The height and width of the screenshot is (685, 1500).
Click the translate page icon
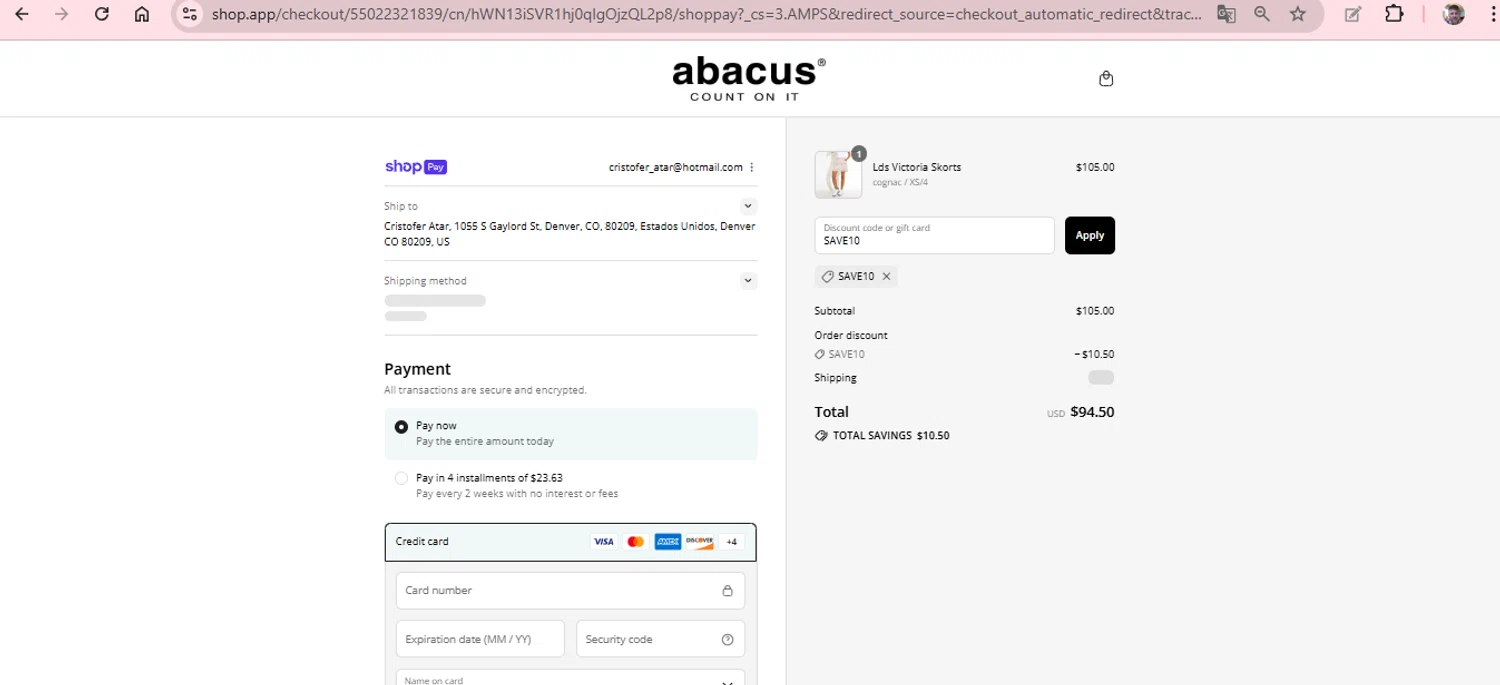tap(1226, 14)
